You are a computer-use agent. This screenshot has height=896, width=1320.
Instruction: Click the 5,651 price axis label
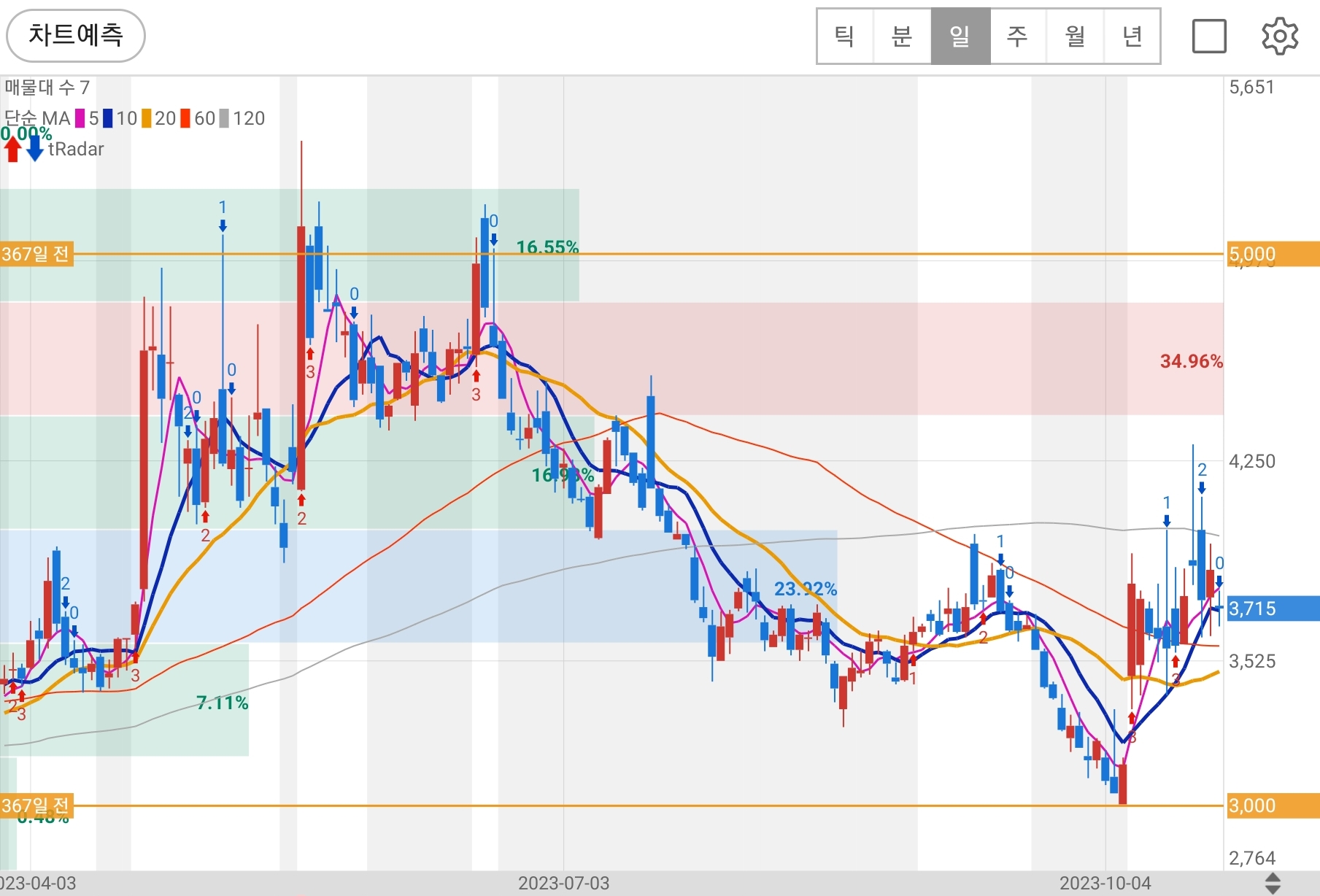[x=1251, y=88]
